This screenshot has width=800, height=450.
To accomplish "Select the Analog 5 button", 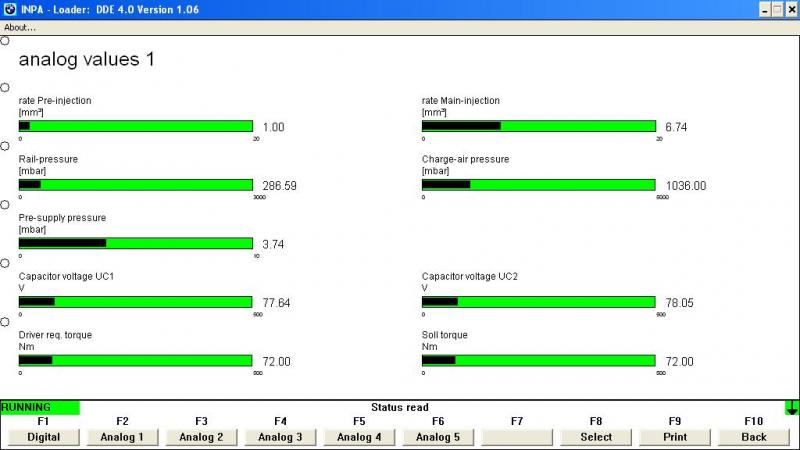I will [438, 437].
